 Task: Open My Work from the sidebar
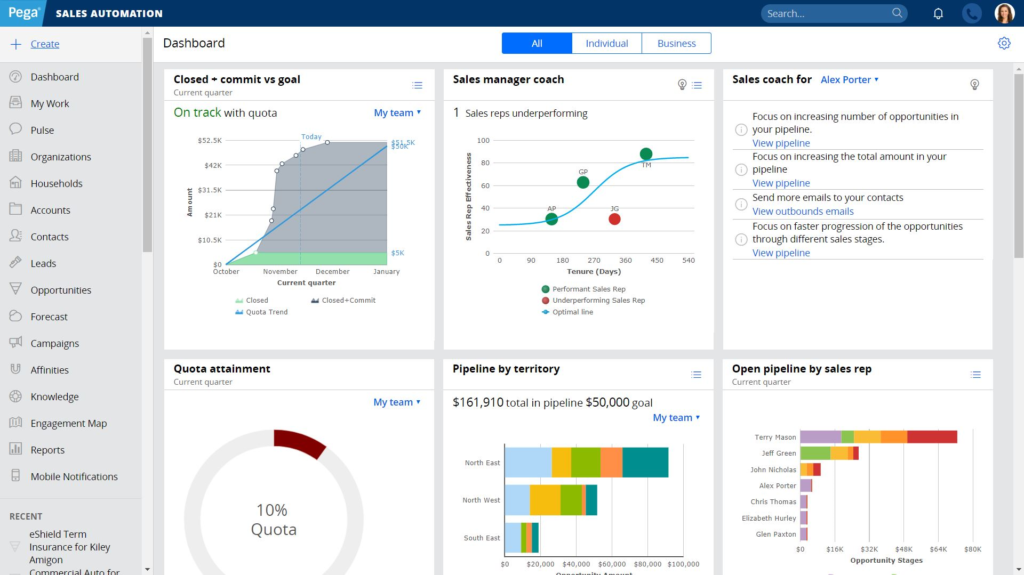pos(50,103)
